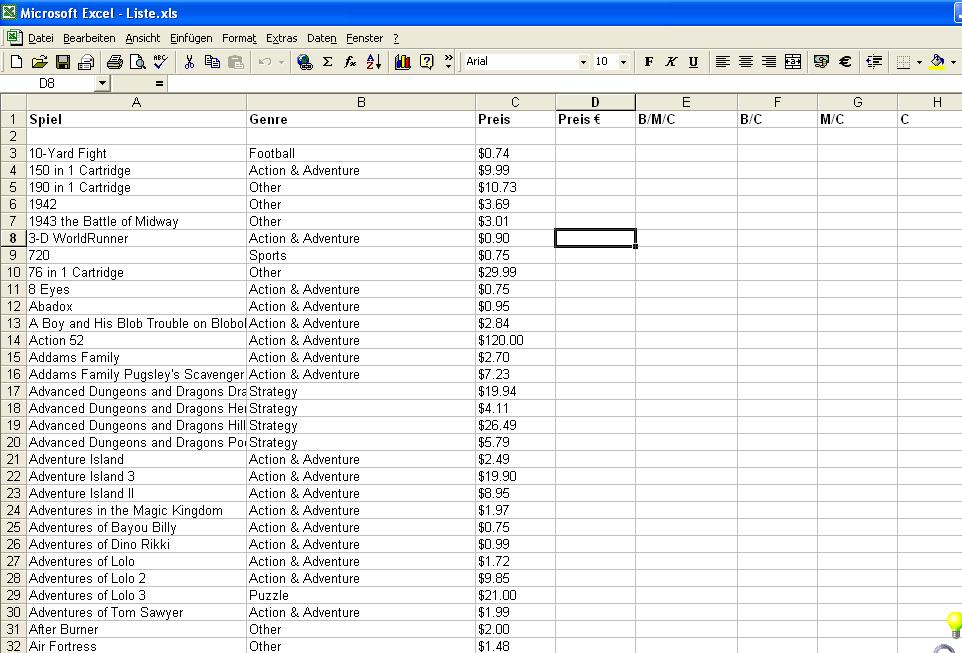Open the Arial font name dropdown
962x653 pixels.
pos(583,62)
